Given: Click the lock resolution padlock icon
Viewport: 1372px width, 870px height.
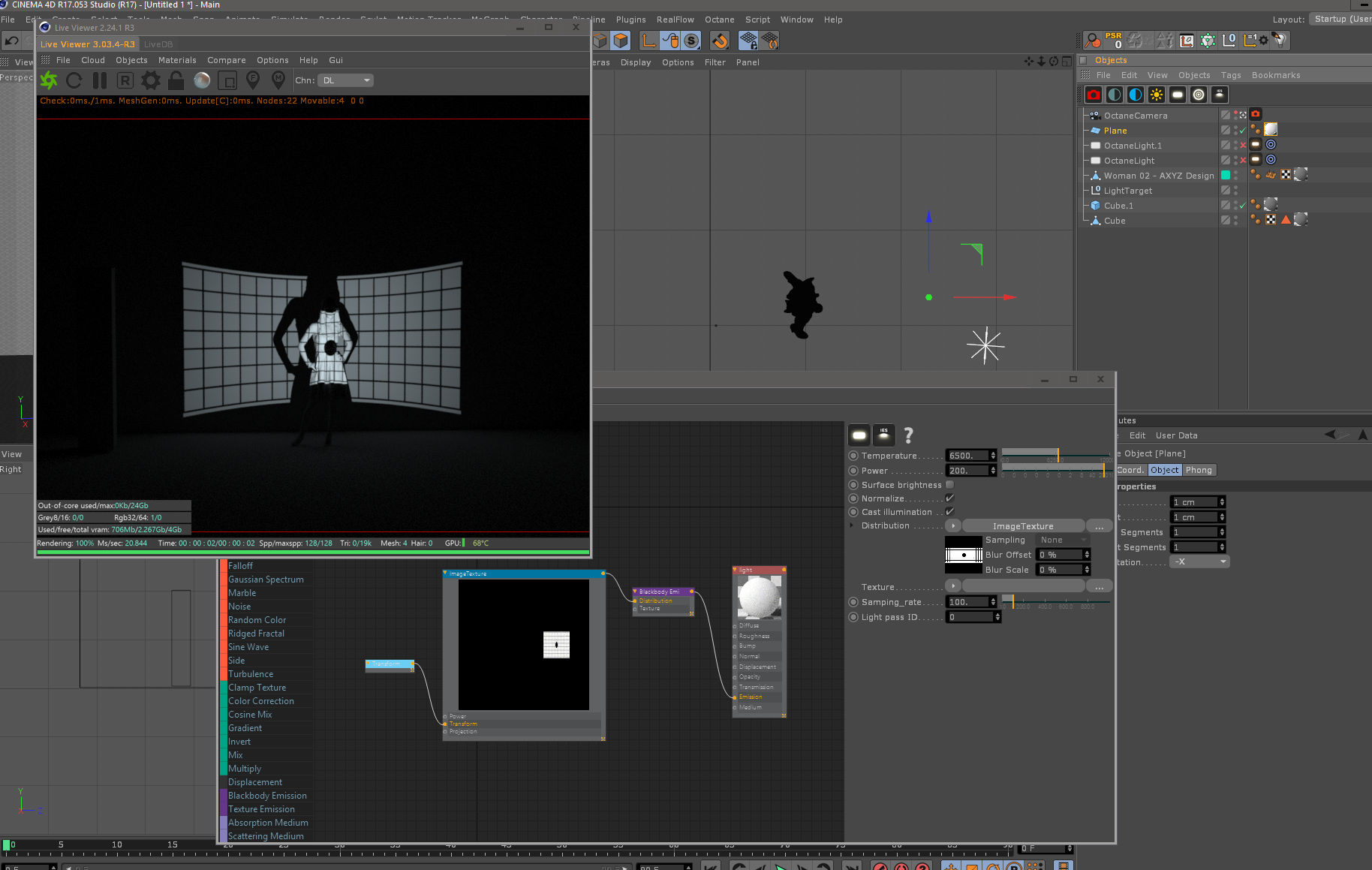Looking at the screenshot, I should [x=176, y=80].
